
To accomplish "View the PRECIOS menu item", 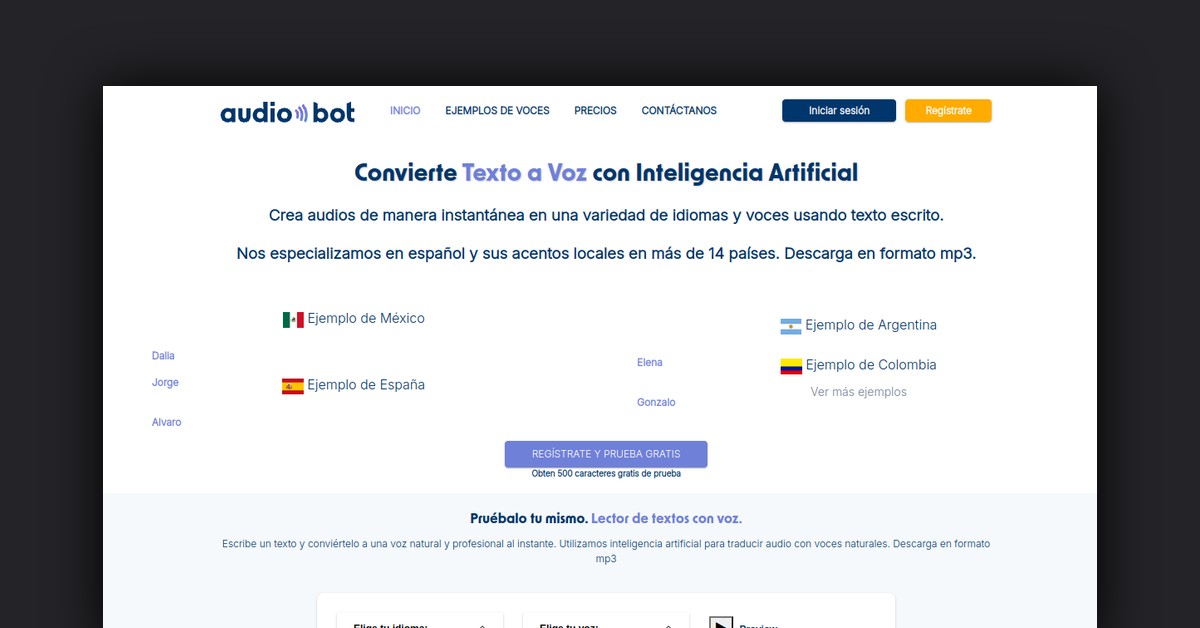I will point(595,110).
